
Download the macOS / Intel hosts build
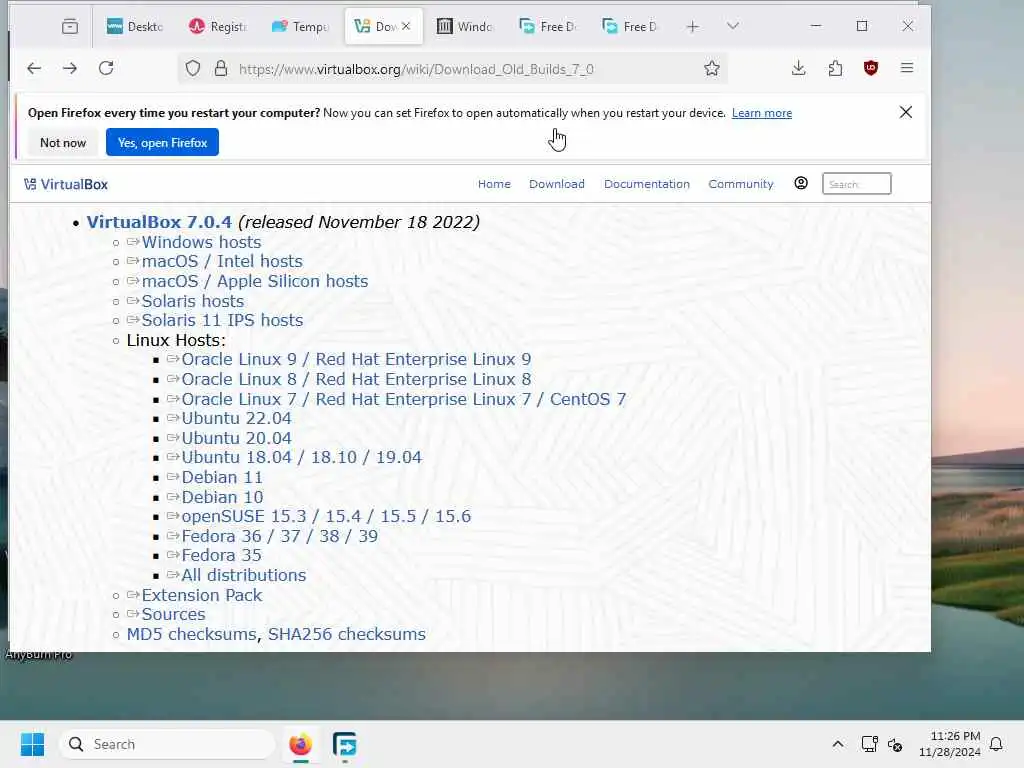tap(222, 261)
